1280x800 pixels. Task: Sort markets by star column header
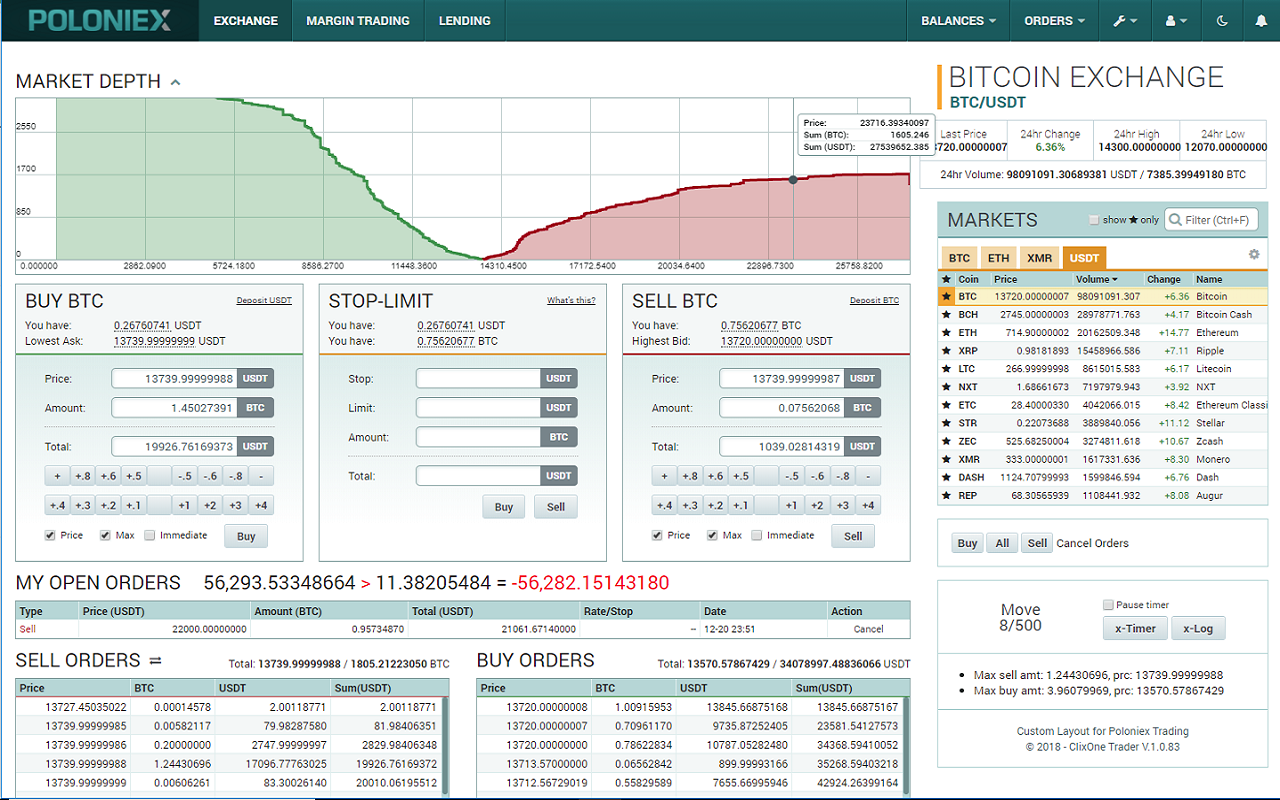[x=946, y=279]
